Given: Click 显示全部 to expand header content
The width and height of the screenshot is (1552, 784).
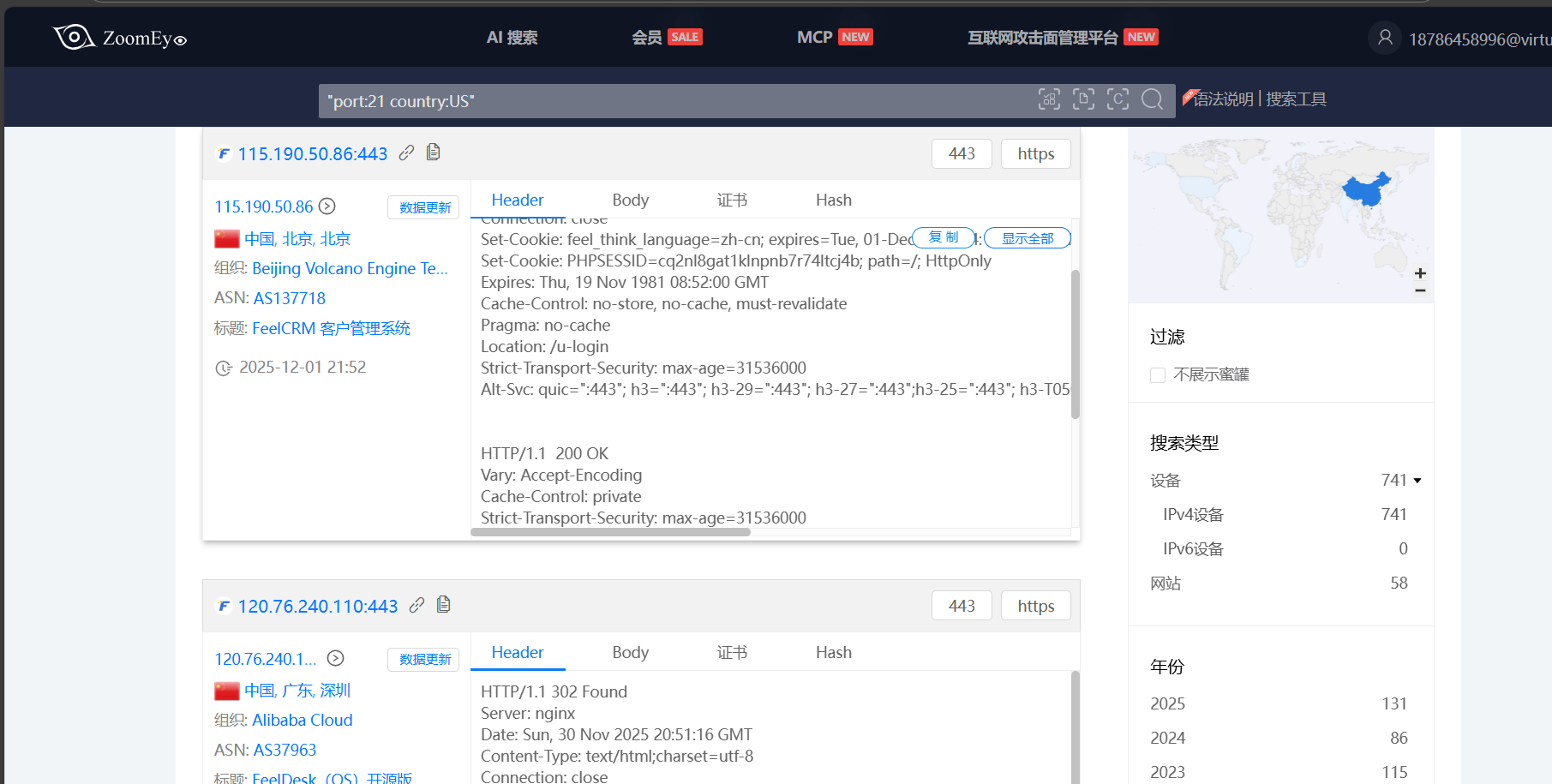Looking at the screenshot, I should [1027, 238].
